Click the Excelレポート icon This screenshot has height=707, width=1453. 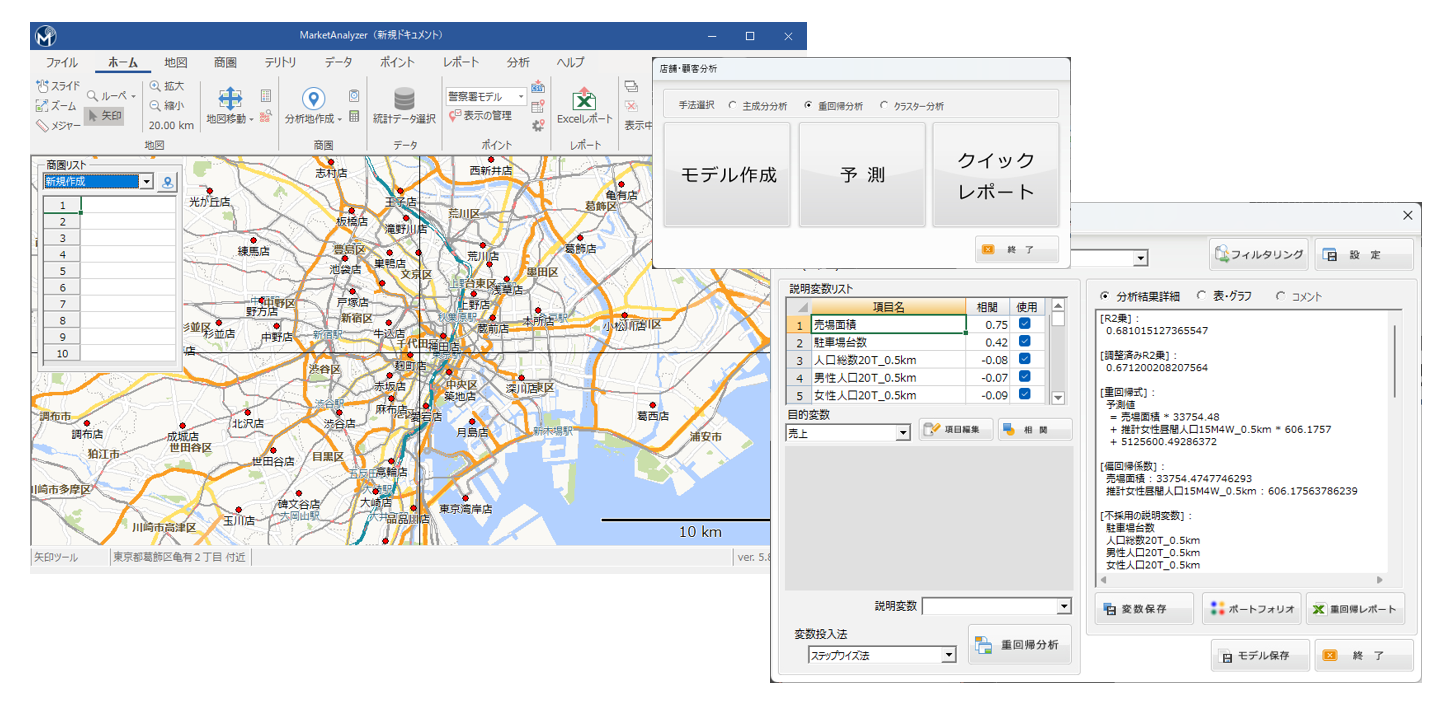584,99
